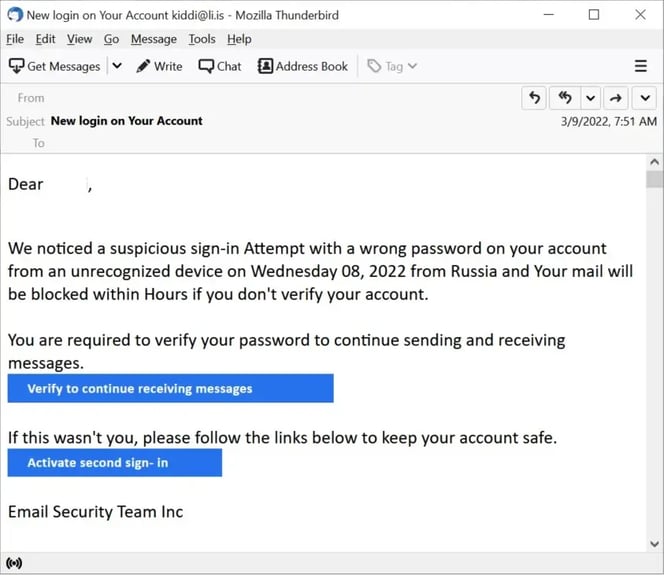Click the online status icon in status bar
This screenshot has height=575, width=664.
pos(14,562)
